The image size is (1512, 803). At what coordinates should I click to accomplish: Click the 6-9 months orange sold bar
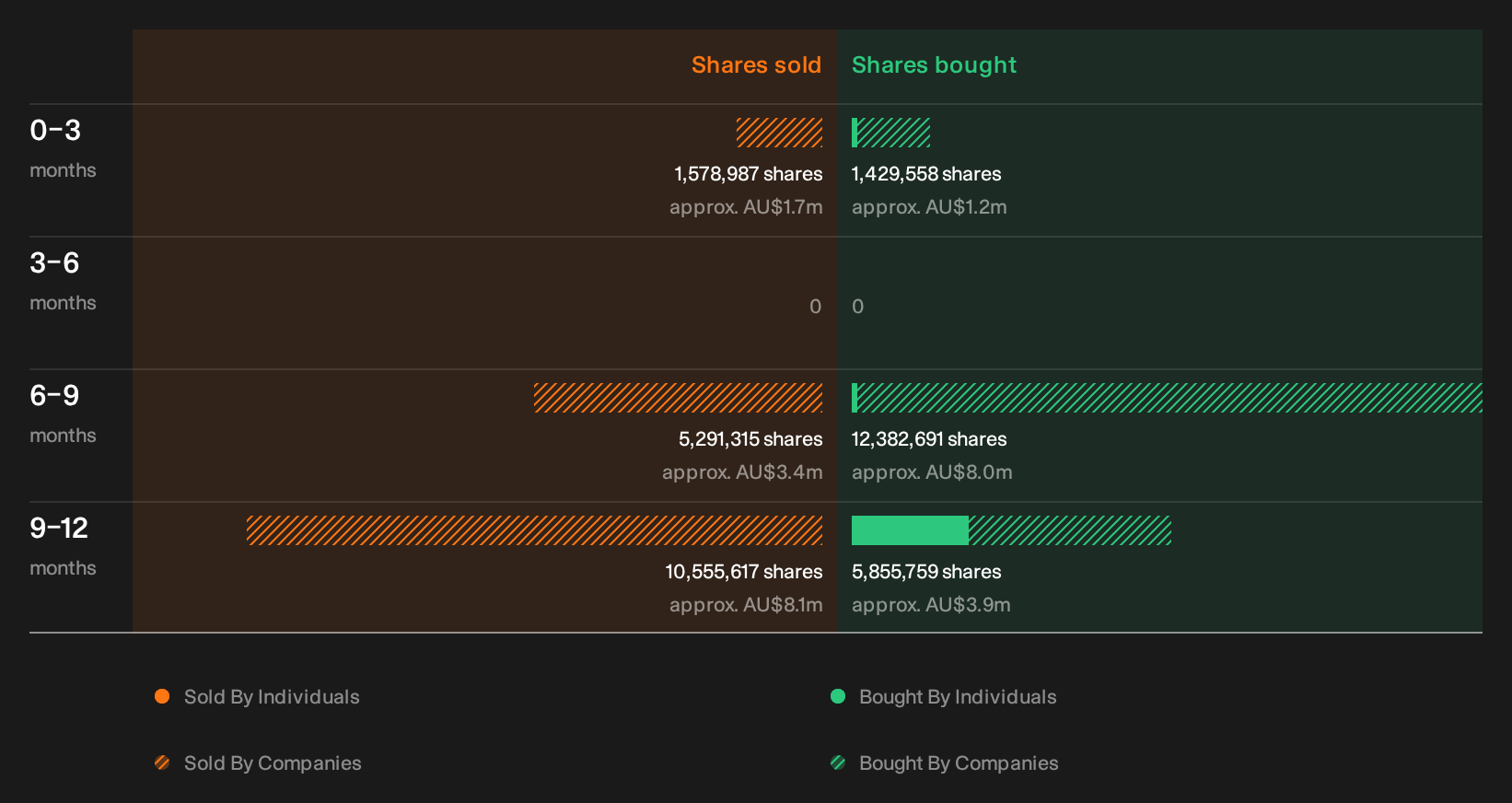pos(678,398)
